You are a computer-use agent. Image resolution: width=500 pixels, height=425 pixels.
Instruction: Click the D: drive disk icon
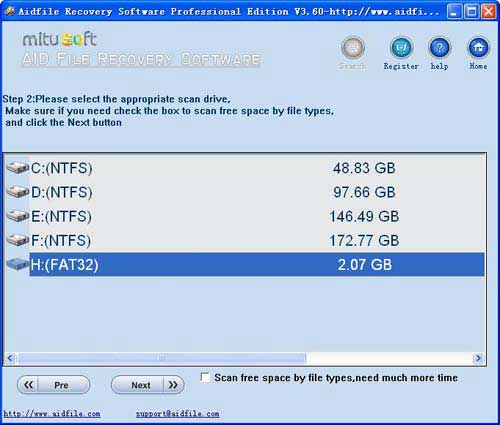(x=18, y=192)
